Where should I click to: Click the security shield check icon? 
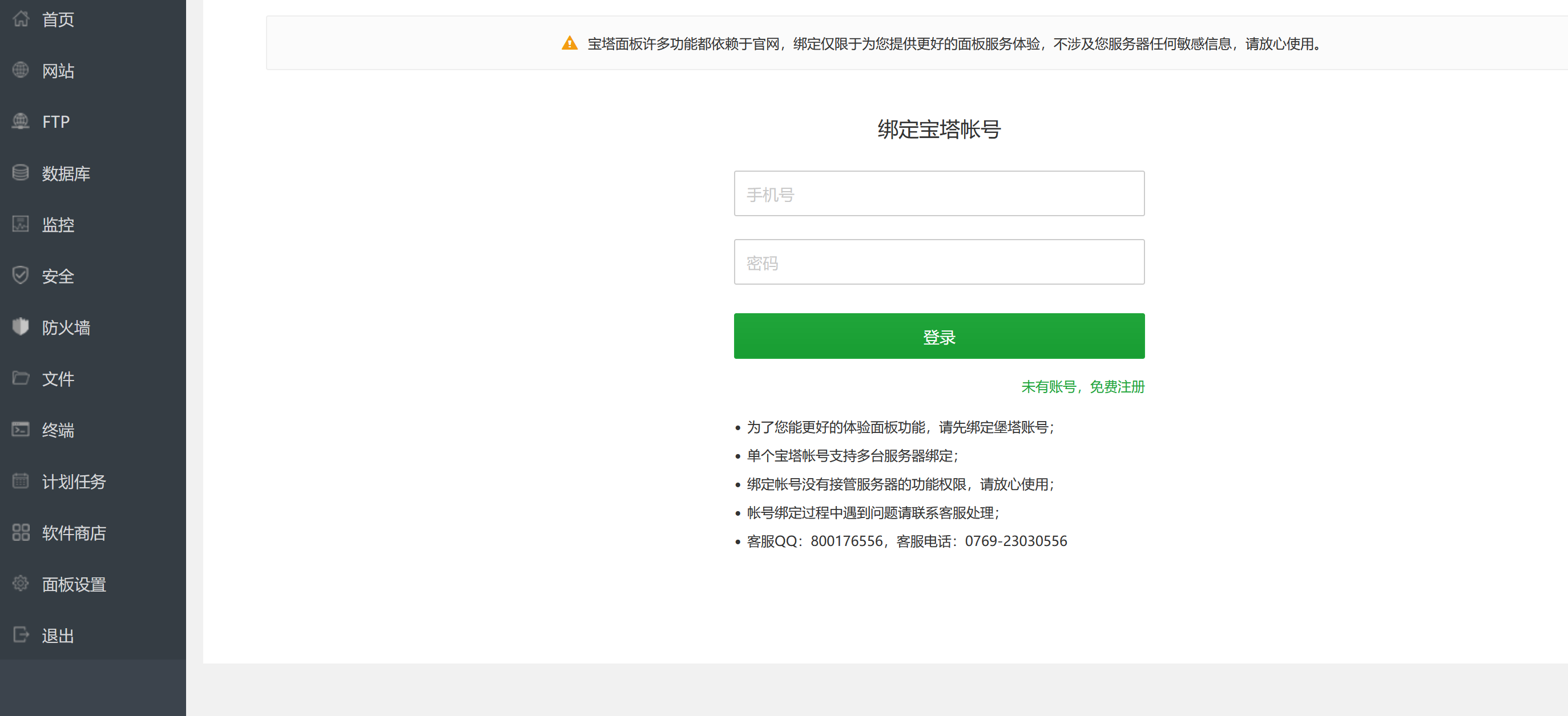pyautogui.click(x=21, y=276)
